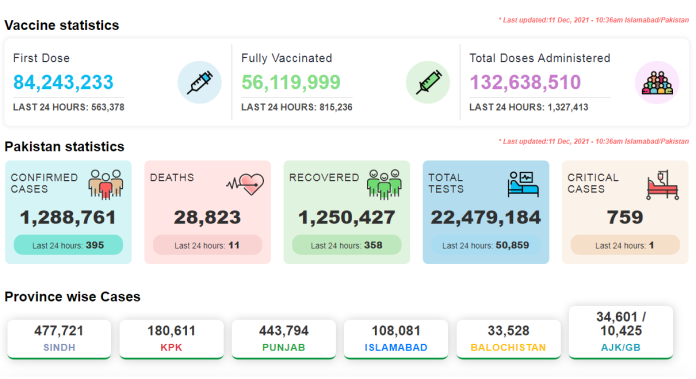The height and width of the screenshot is (379, 696).
Task: Click the Recovered green people icon
Action: tap(384, 184)
